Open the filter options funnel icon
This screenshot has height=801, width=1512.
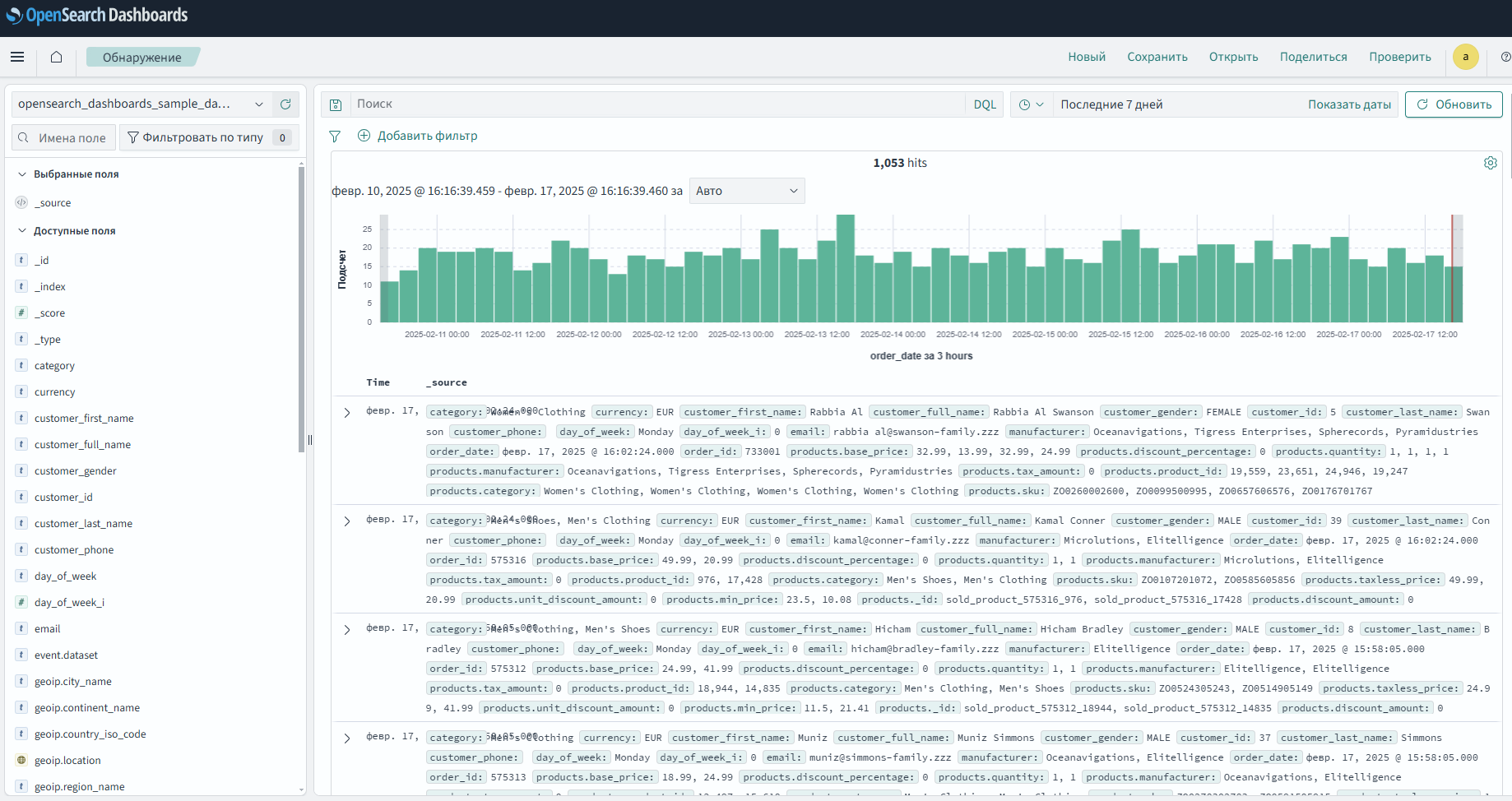pos(335,137)
